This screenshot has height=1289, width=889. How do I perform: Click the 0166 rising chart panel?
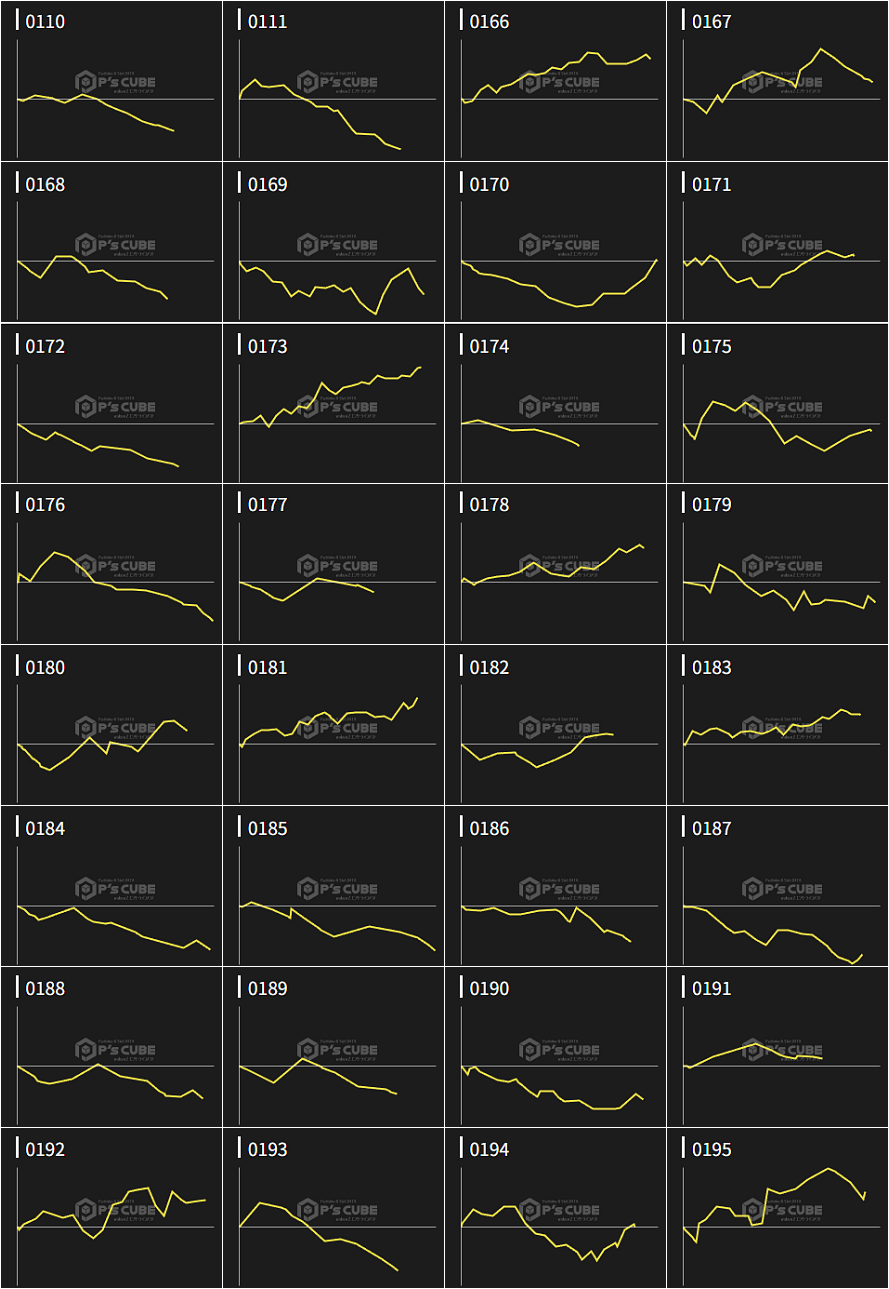tap(555, 81)
